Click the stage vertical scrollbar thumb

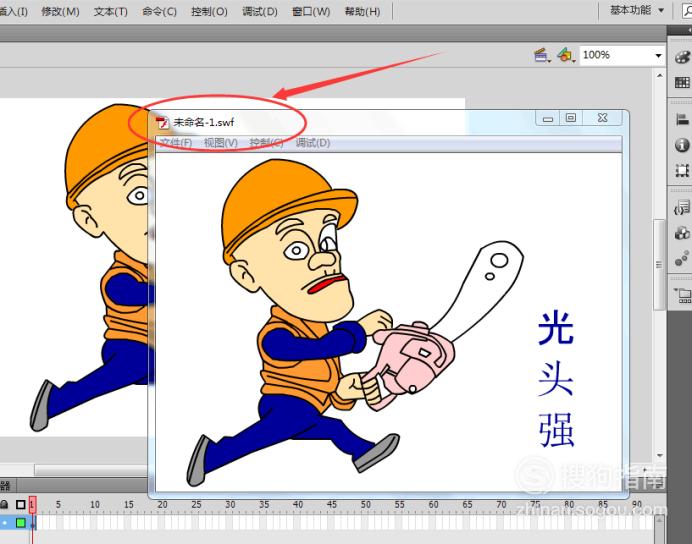[659, 264]
